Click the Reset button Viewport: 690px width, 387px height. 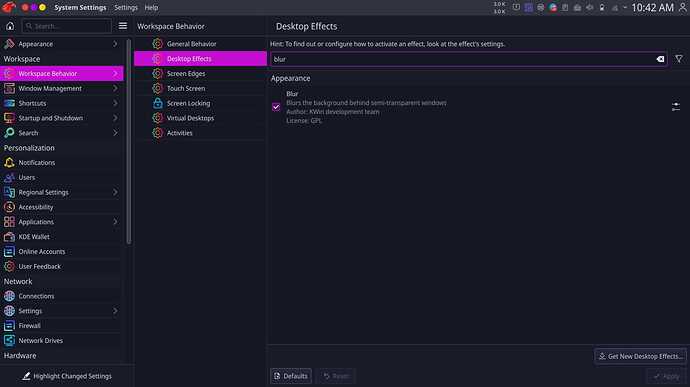[x=336, y=376]
